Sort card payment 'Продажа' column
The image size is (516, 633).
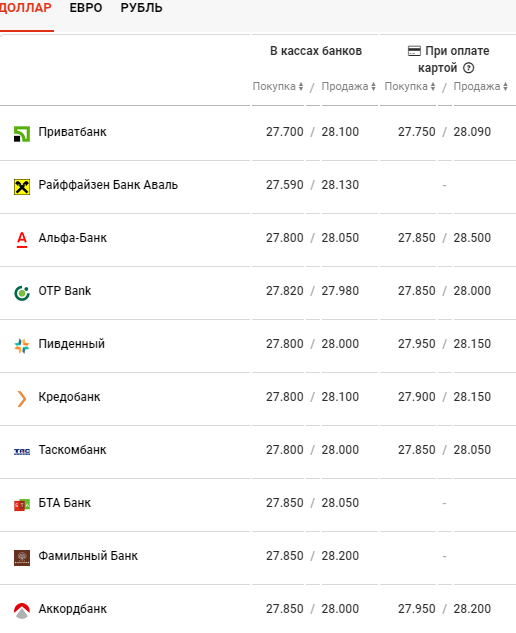[480, 86]
